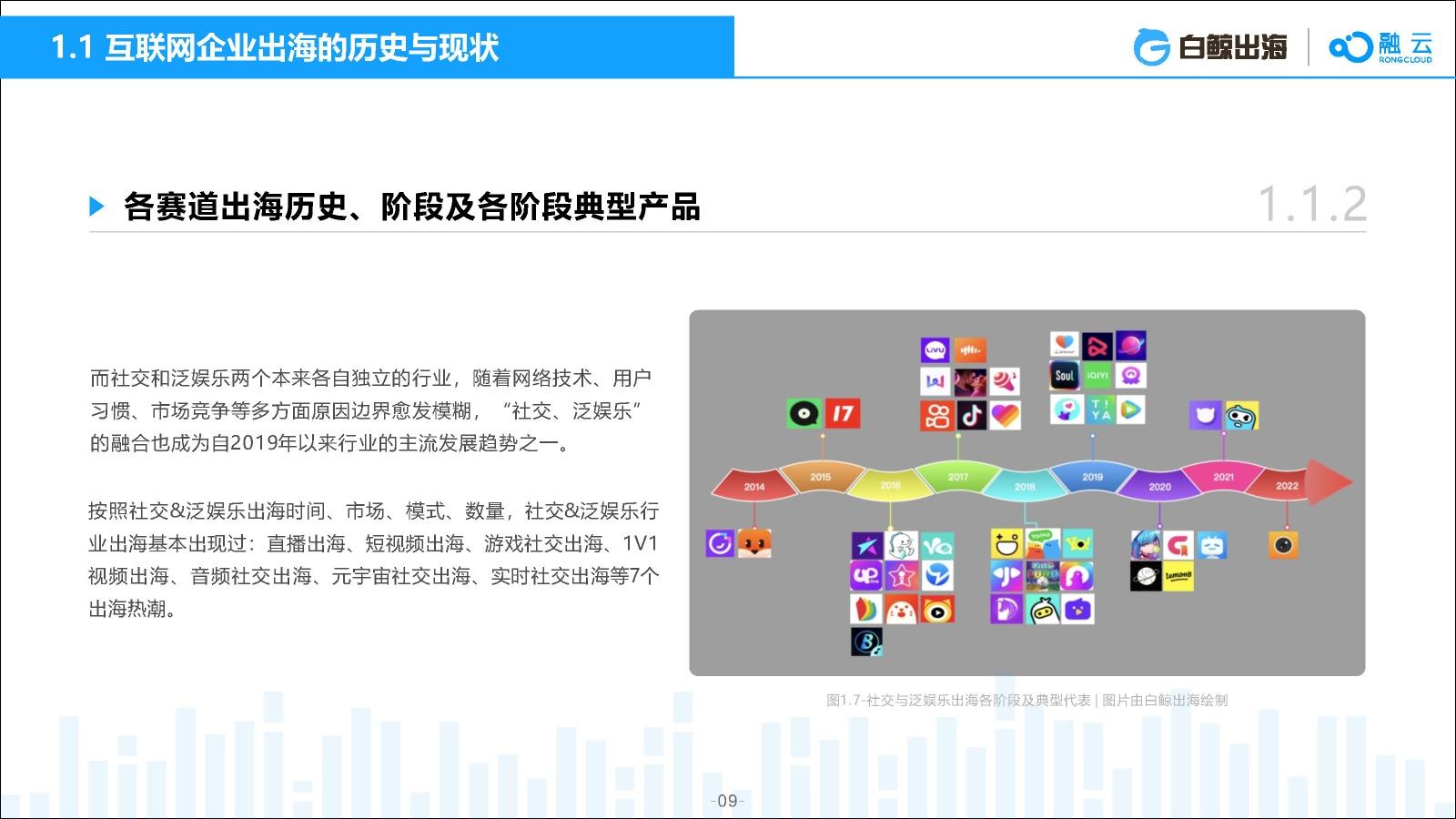
Task: Click the yellow smiley face app icon
Action: click(1006, 544)
